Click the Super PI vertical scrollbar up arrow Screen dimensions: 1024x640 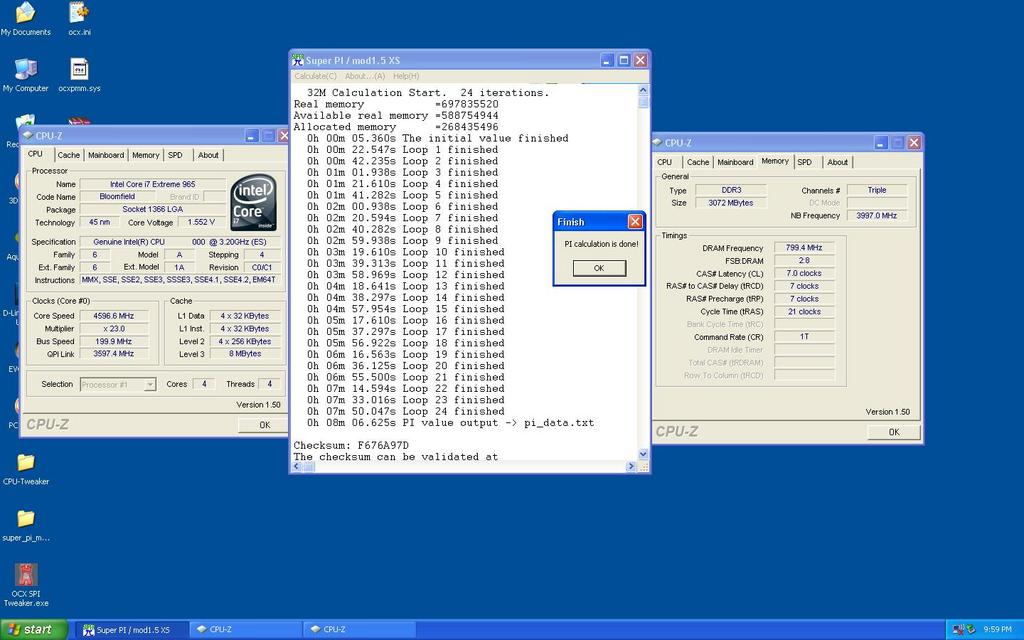643,90
